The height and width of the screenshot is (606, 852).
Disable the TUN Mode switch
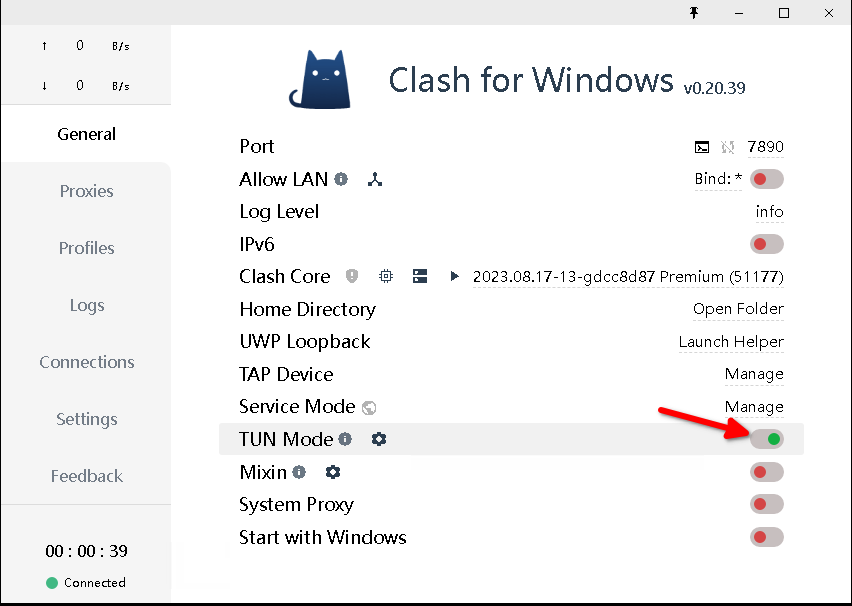click(x=767, y=439)
